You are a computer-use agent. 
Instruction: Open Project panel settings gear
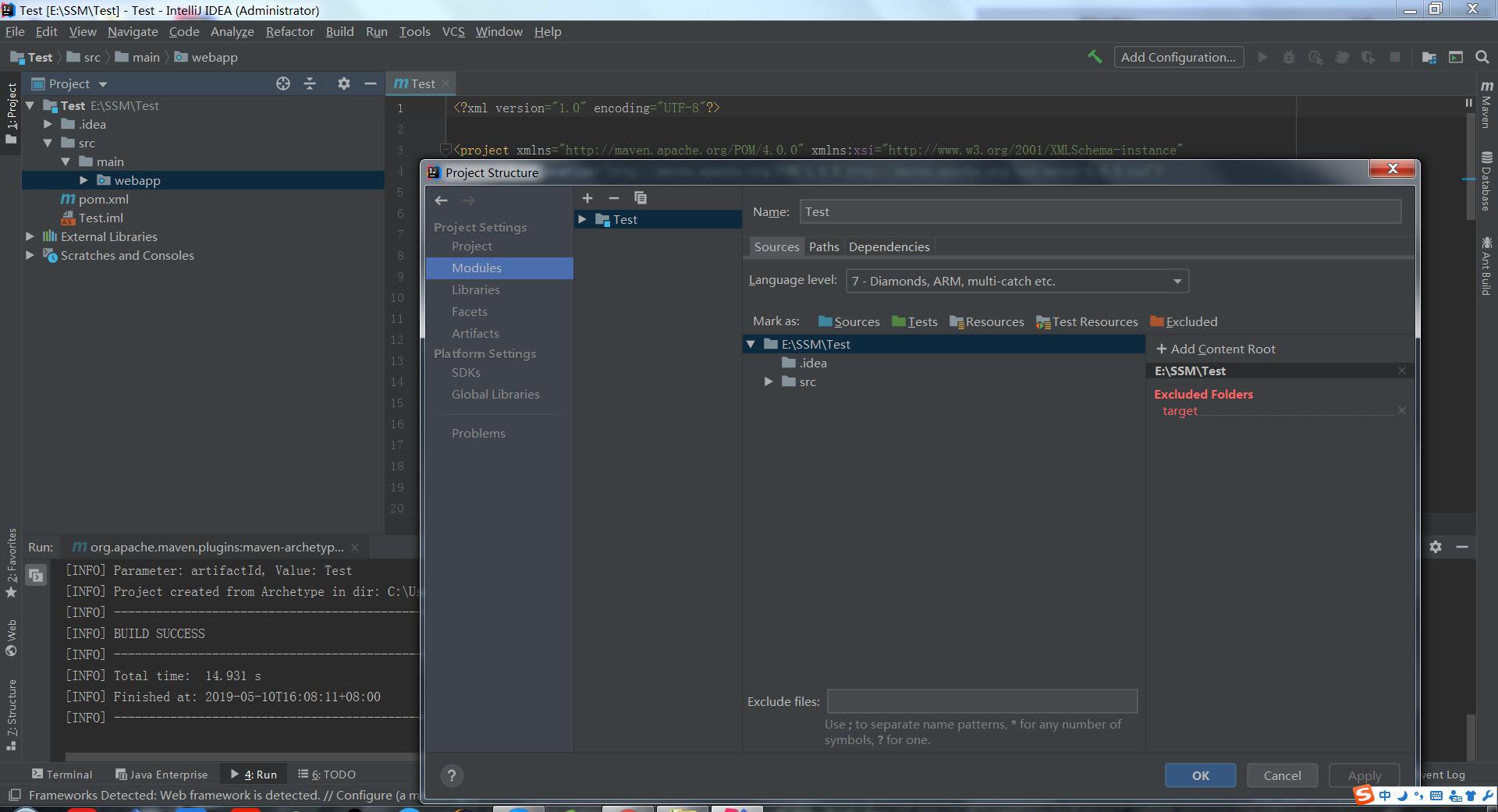(343, 83)
